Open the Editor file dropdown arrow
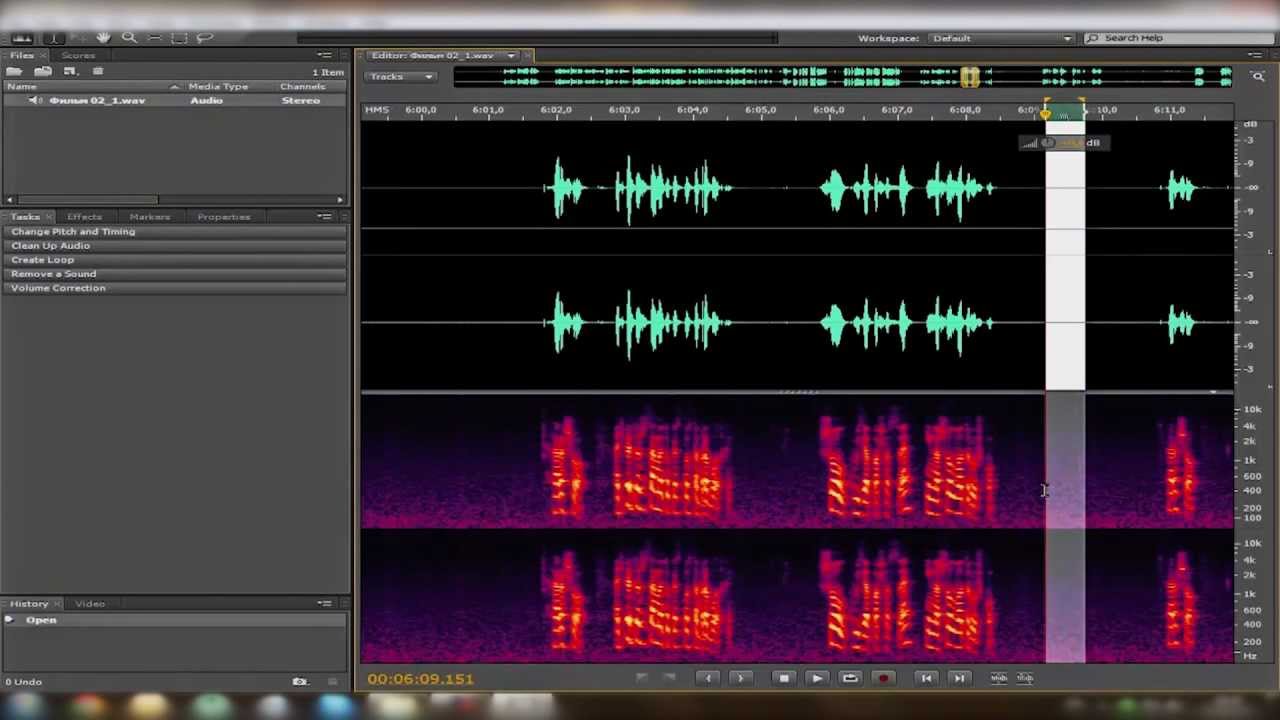This screenshot has height=720, width=1280. 511,56
